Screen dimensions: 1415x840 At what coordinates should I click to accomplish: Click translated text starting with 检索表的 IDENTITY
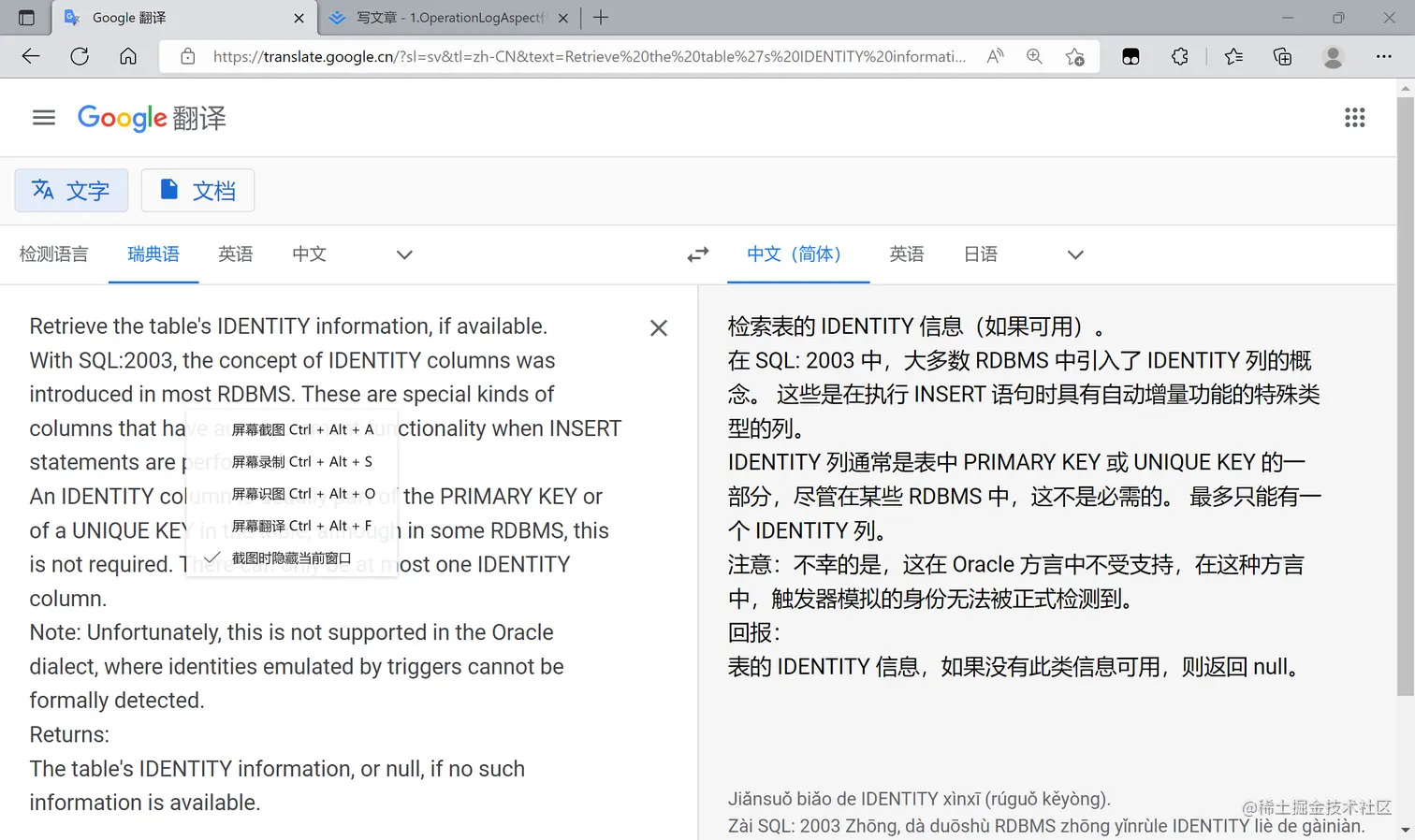click(x=916, y=326)
